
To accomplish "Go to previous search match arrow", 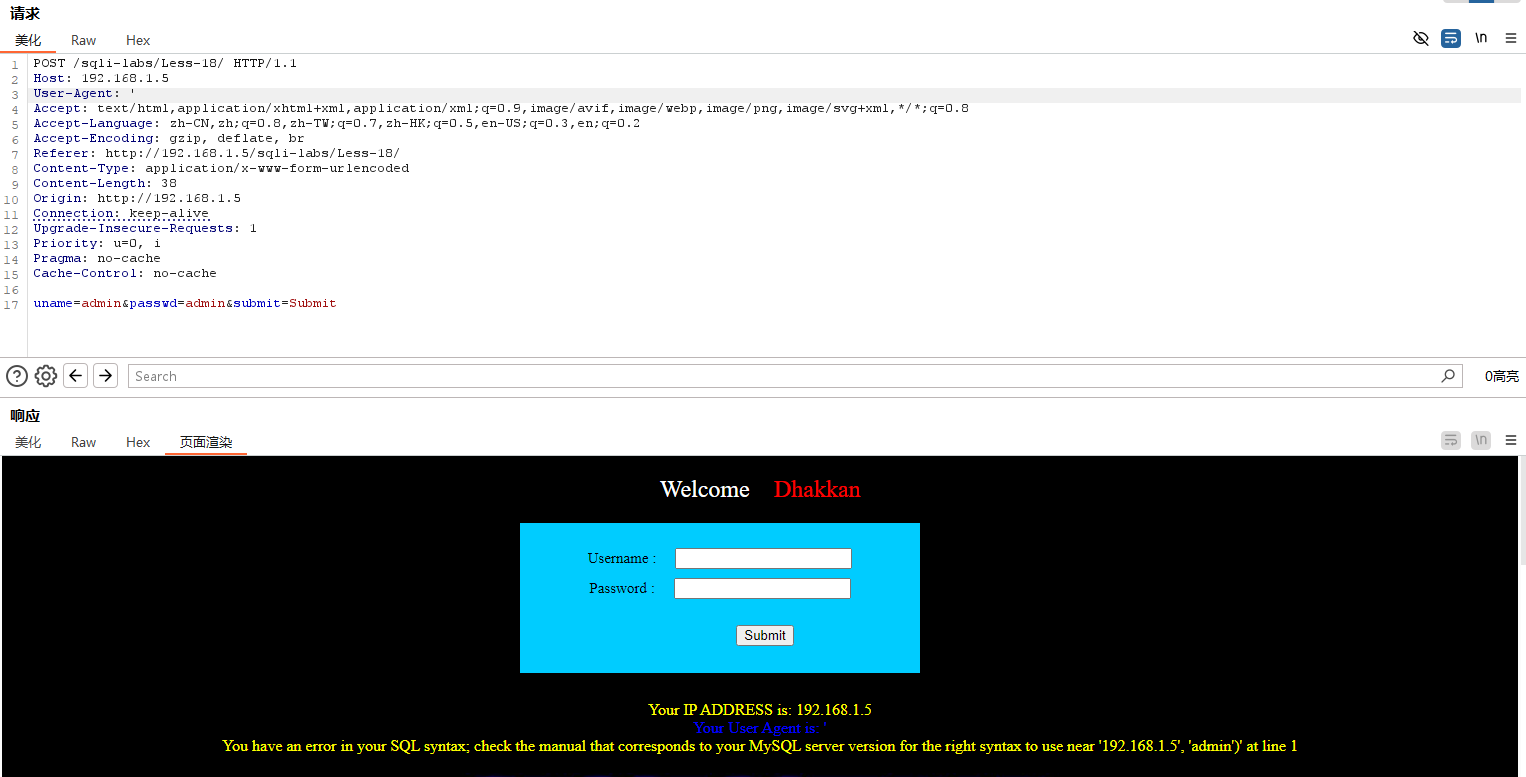I will (75, 376).
